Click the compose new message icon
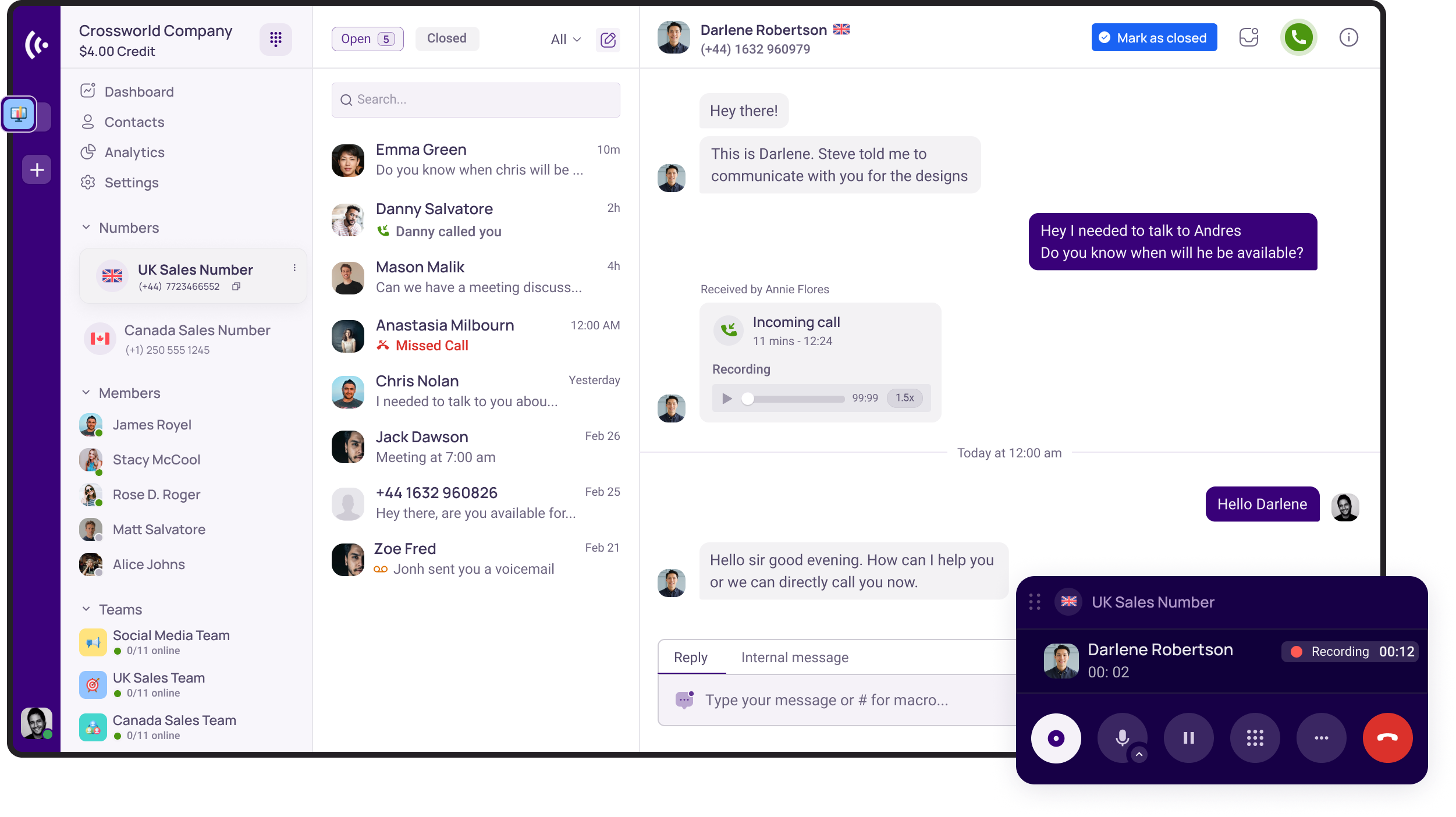The height and width of the screenshot is (817, 1456). 608,40
